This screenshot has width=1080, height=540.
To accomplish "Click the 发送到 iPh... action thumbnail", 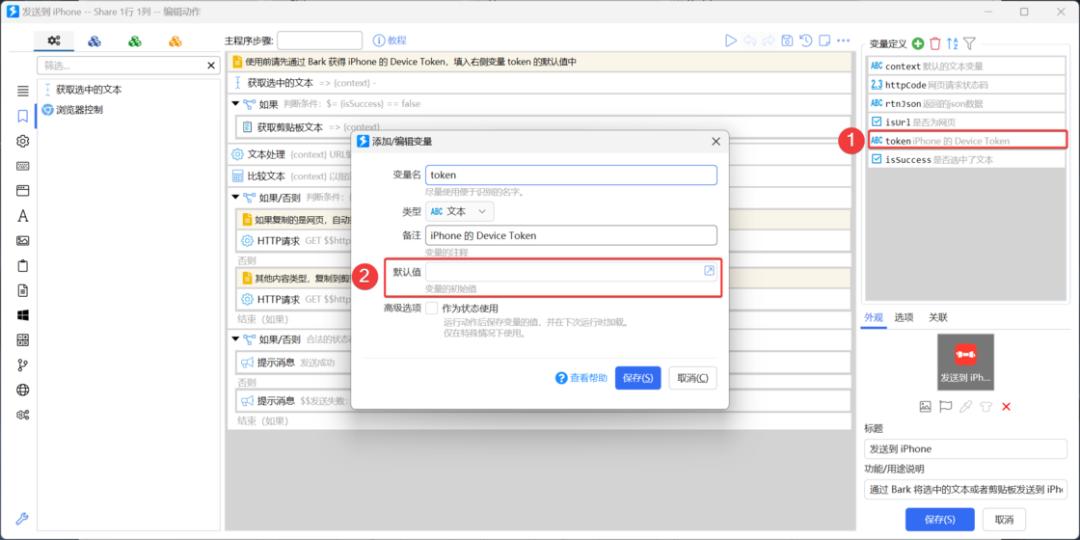I will click(x=965, y=362).
